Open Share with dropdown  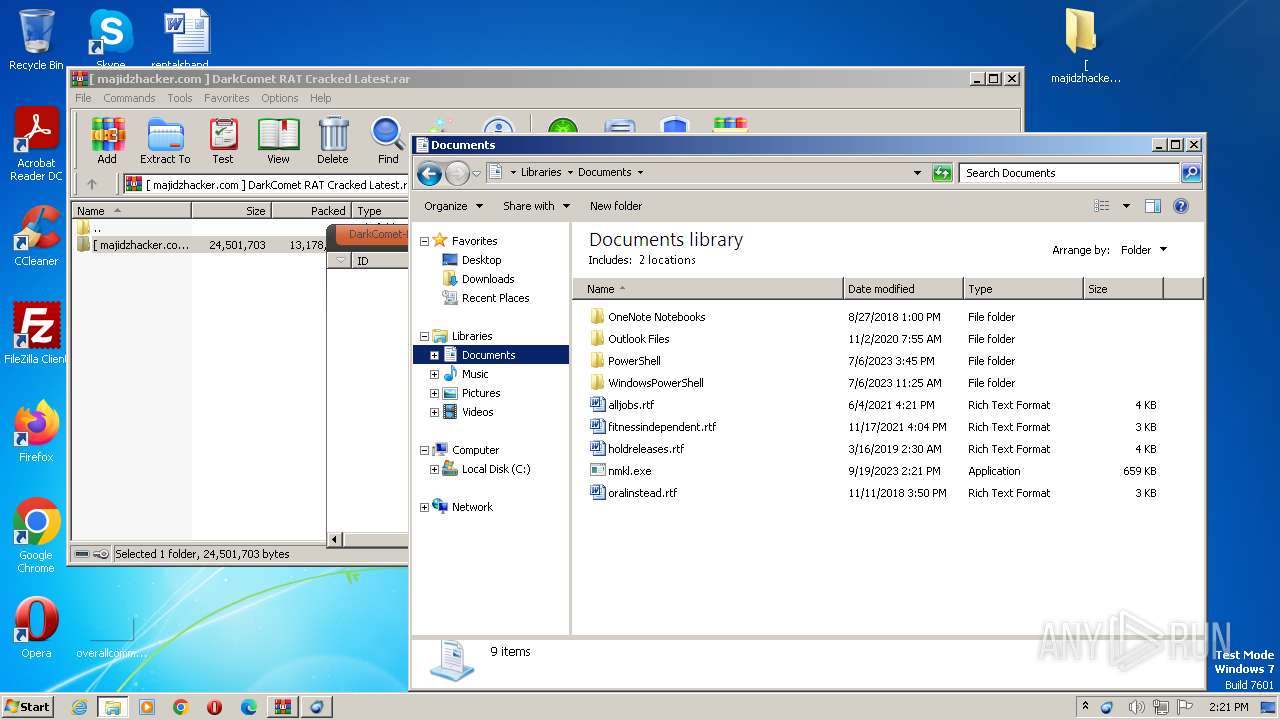click(536, 206)
